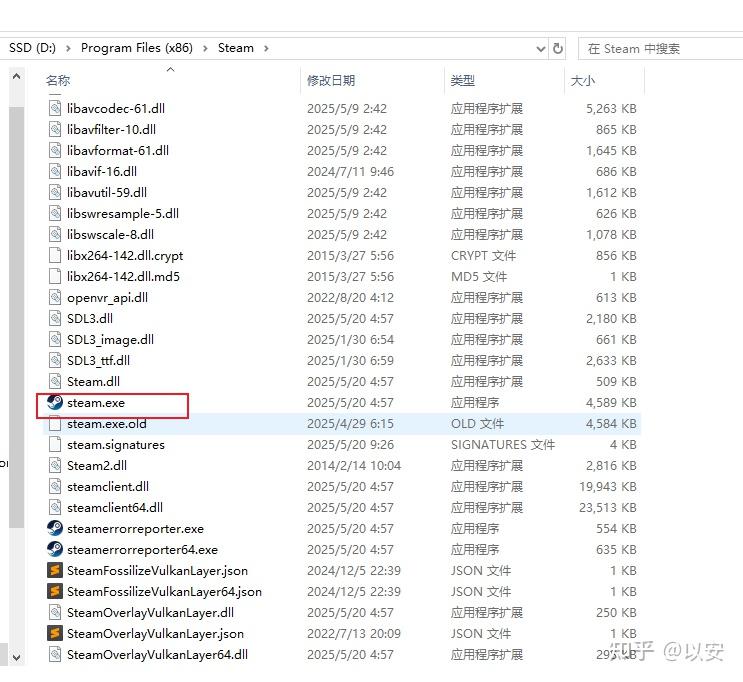Click the steamclient.dll file icon

pos(55,487)
